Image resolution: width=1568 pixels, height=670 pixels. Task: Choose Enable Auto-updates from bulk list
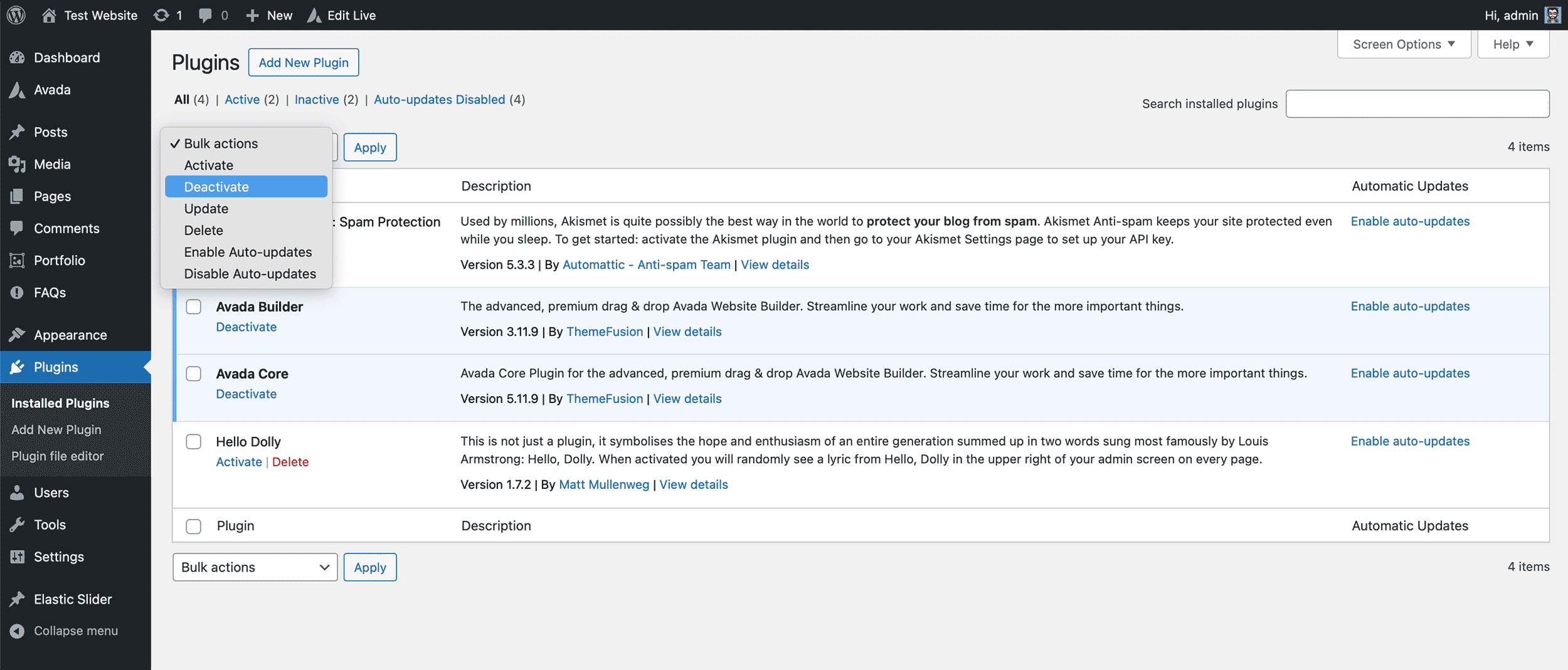(246, 252)
